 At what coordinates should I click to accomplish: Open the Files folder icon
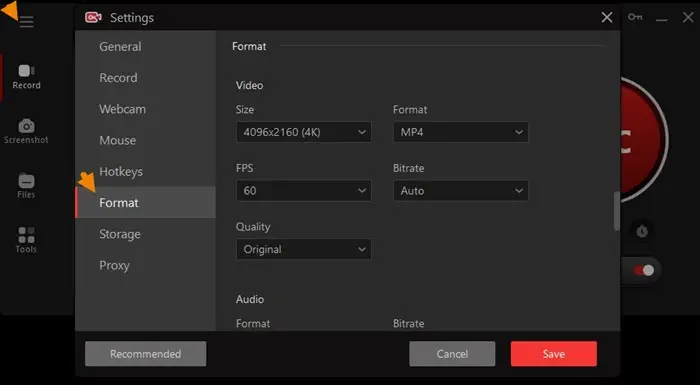point(26,181)
